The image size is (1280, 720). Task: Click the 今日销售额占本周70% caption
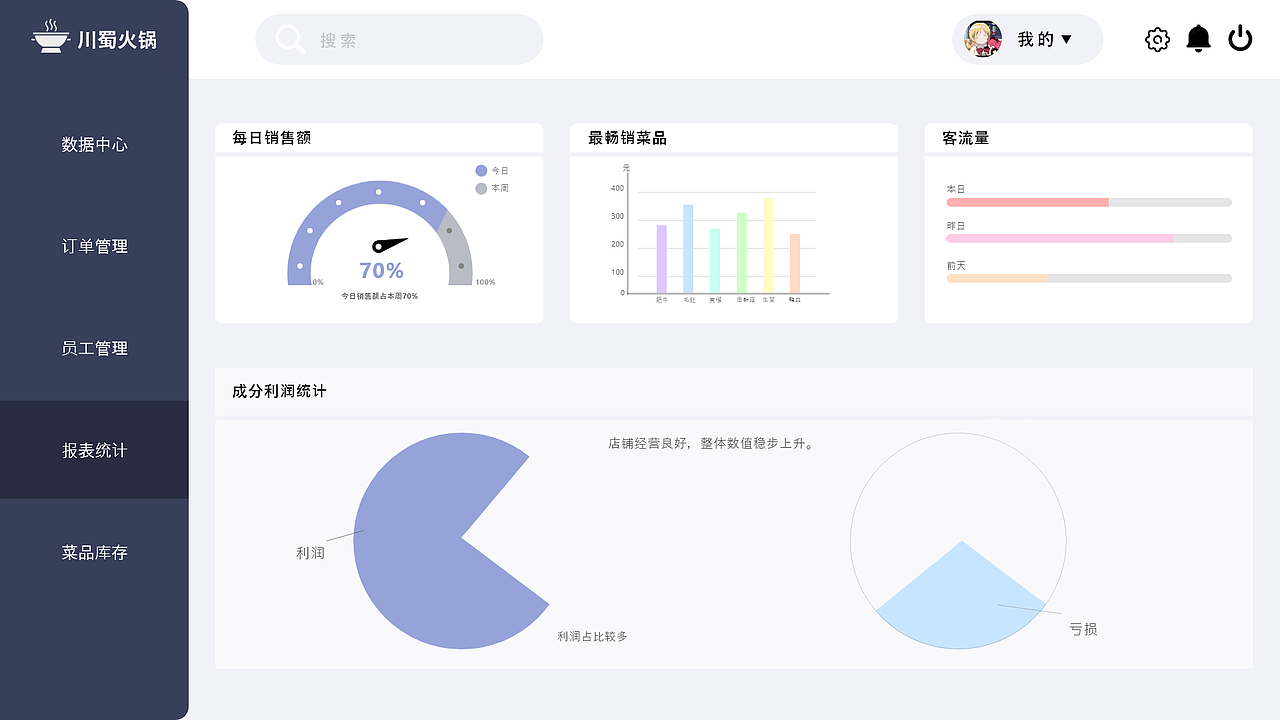click(379, 296)
